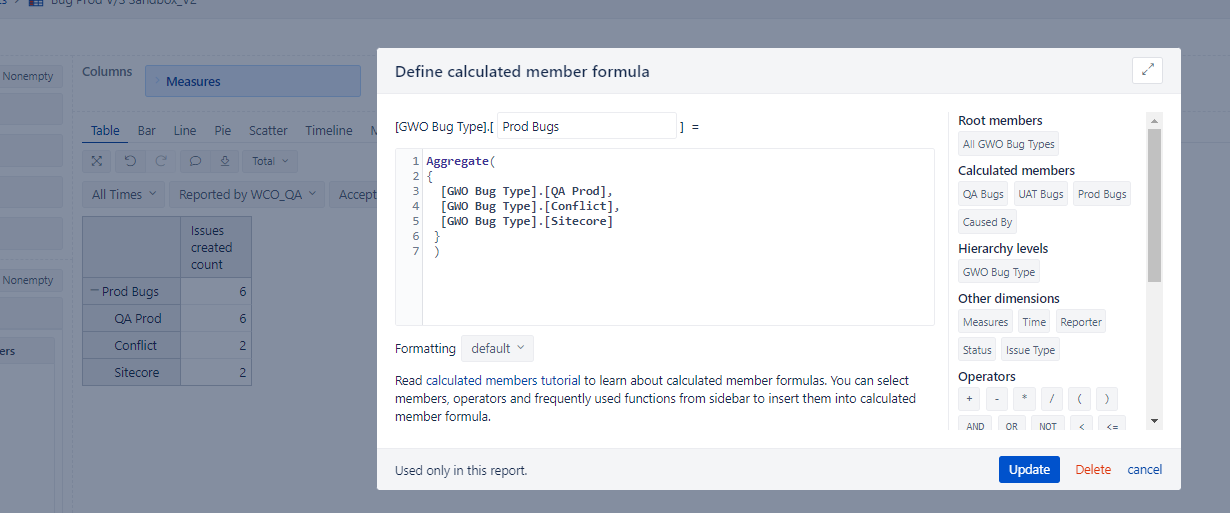Open the All Times page filter dropdown

(x=124, y=195)
